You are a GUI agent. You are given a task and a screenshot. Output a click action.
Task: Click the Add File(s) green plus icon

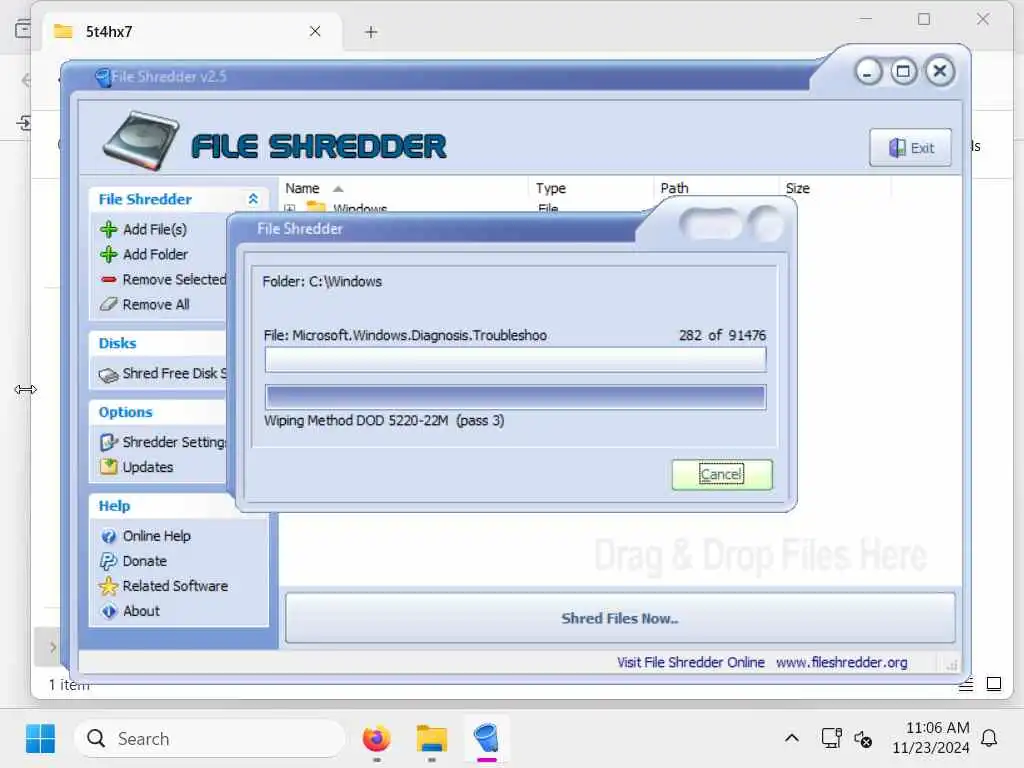(108, 229)
